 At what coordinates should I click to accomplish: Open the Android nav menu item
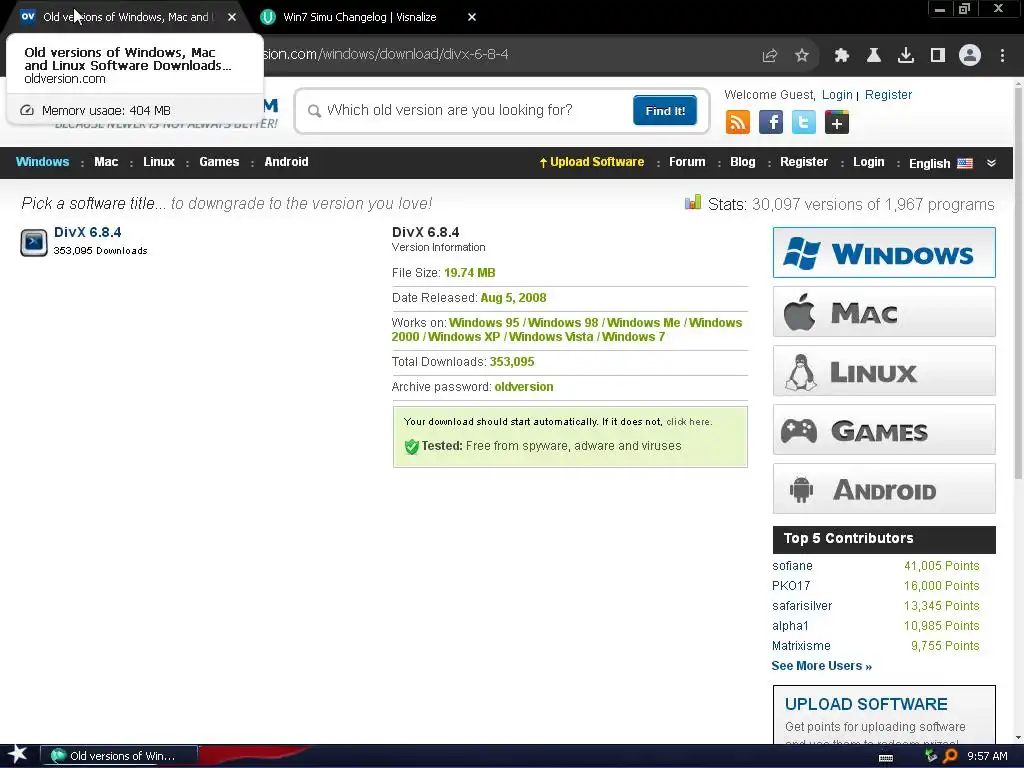click(286, 162)
